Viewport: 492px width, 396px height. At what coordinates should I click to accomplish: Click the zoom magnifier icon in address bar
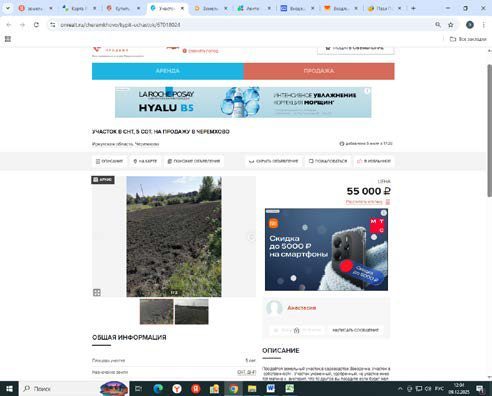click(438, 25)
